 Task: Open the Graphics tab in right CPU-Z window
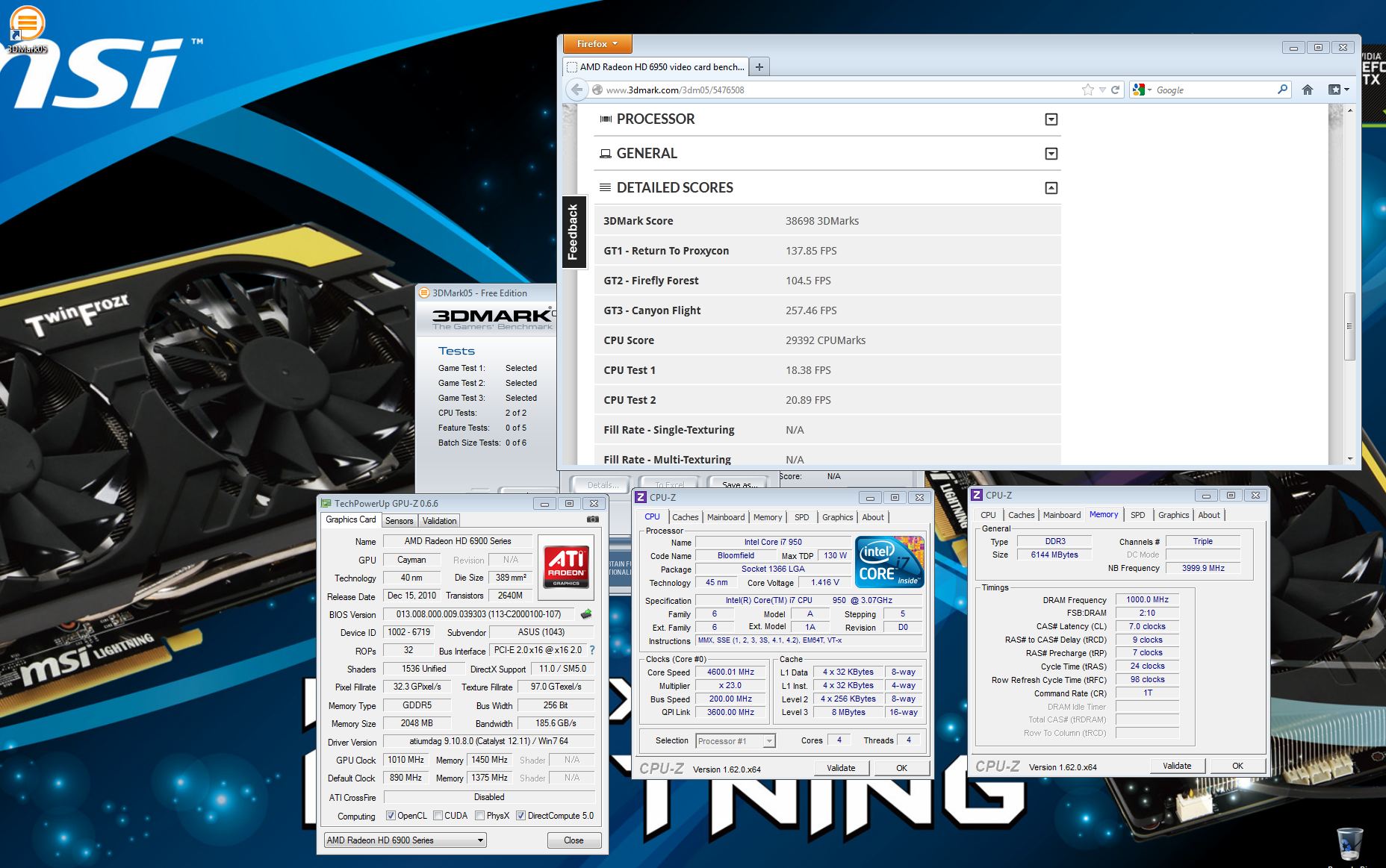(1173, 514)
